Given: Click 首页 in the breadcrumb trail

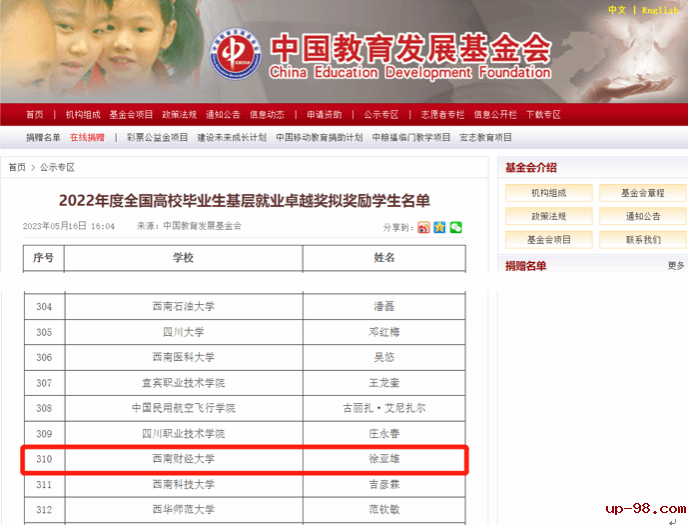Looking at the screenshot, I should pyautogui.click(x=17, y=167).
